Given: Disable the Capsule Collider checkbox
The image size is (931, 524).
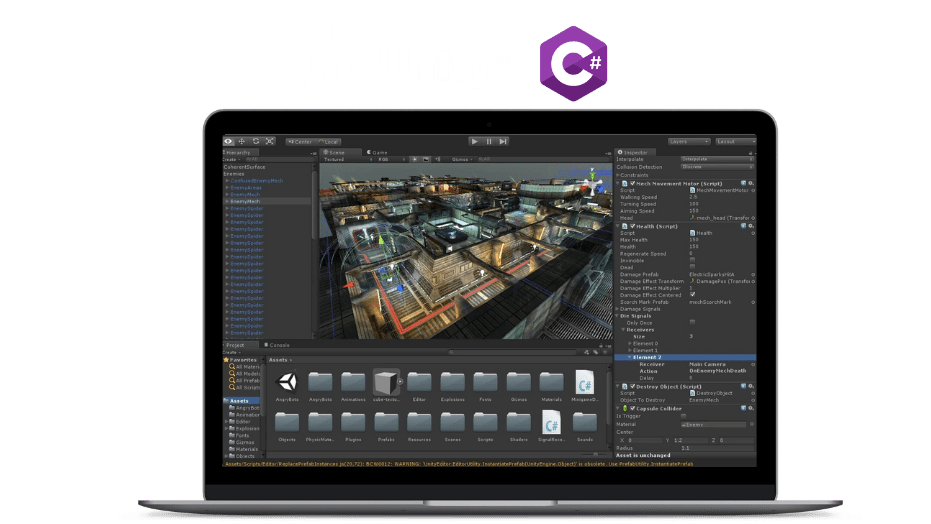Looking at the screenshot, I should (x=632, y=408).
